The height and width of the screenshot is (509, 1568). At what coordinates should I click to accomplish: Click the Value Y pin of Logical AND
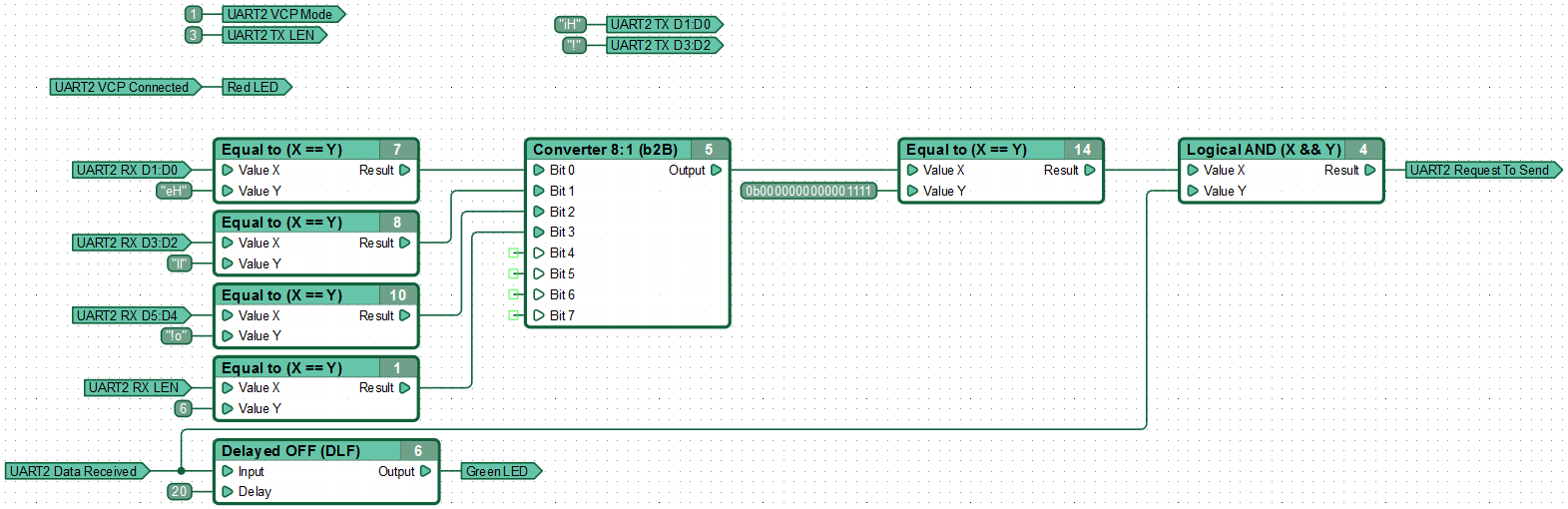click(x=1193, y=191)
